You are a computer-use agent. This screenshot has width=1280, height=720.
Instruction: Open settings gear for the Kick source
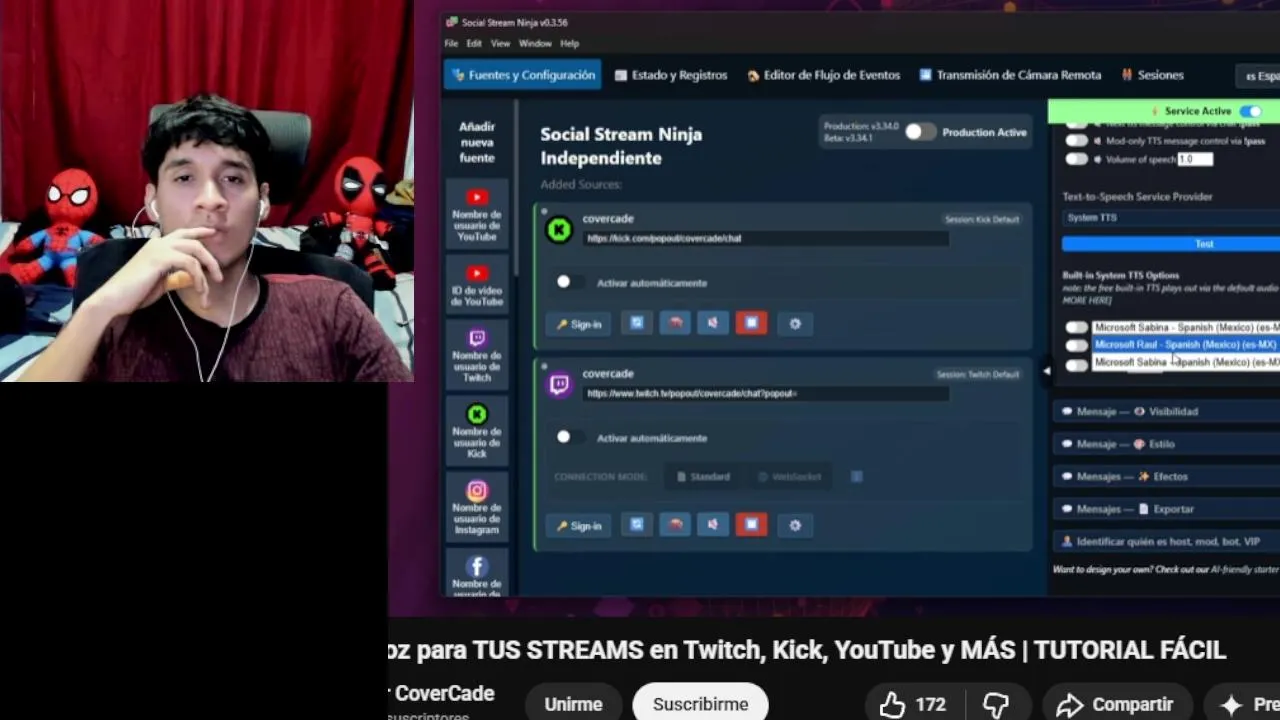[795, 324]
